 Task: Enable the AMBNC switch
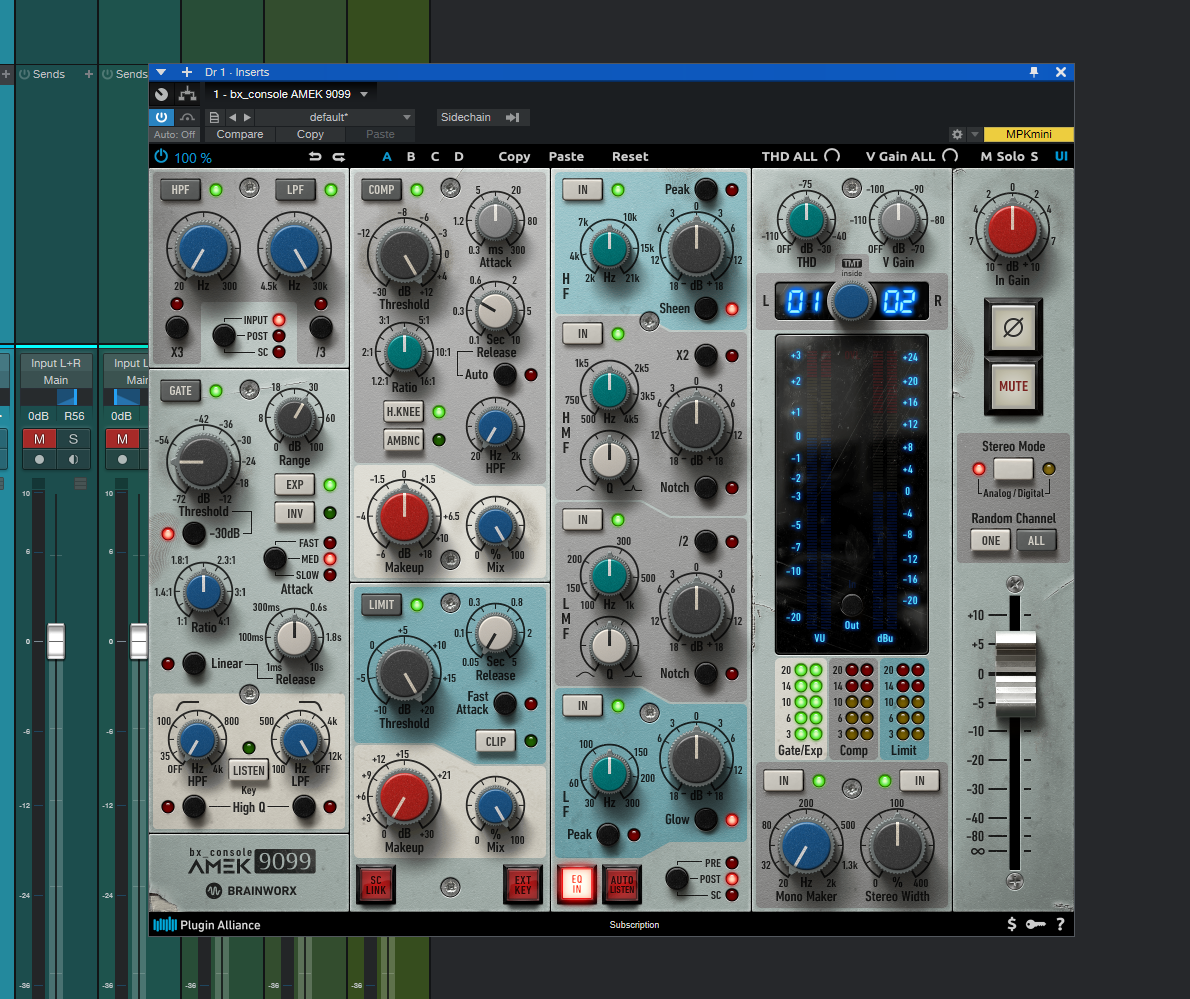tap(403, 440)
